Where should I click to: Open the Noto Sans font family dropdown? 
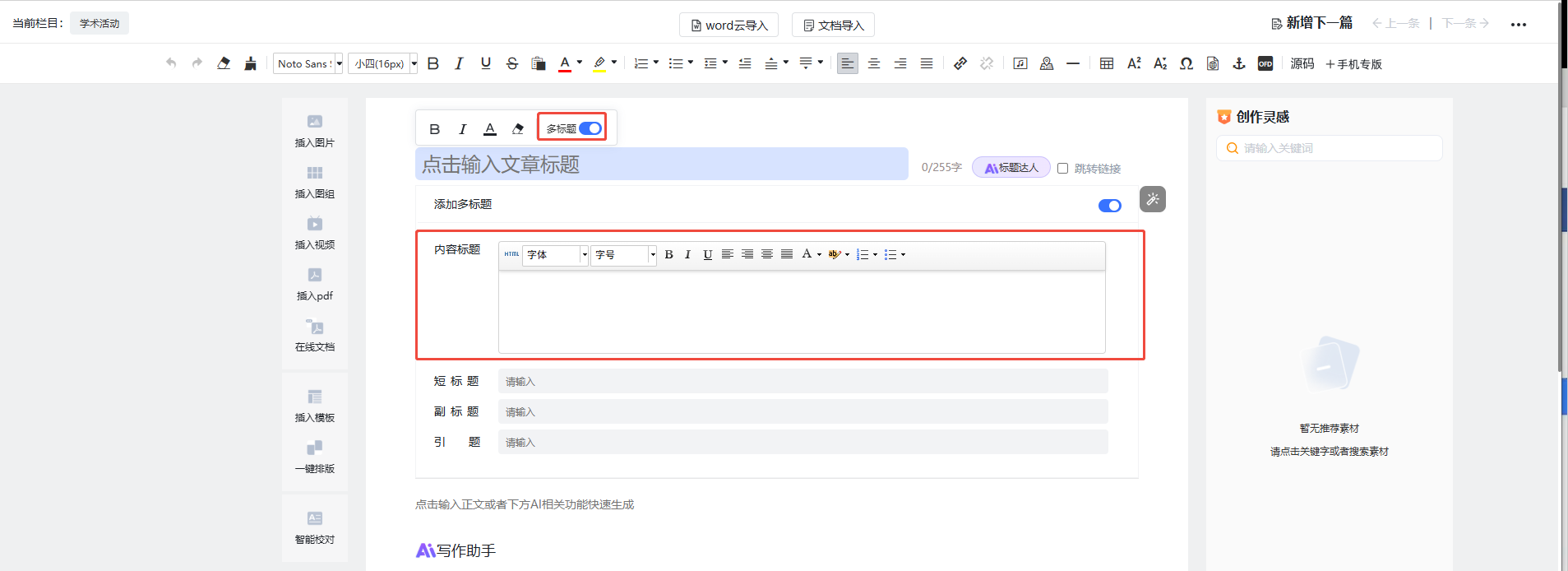tap(308, 63)
